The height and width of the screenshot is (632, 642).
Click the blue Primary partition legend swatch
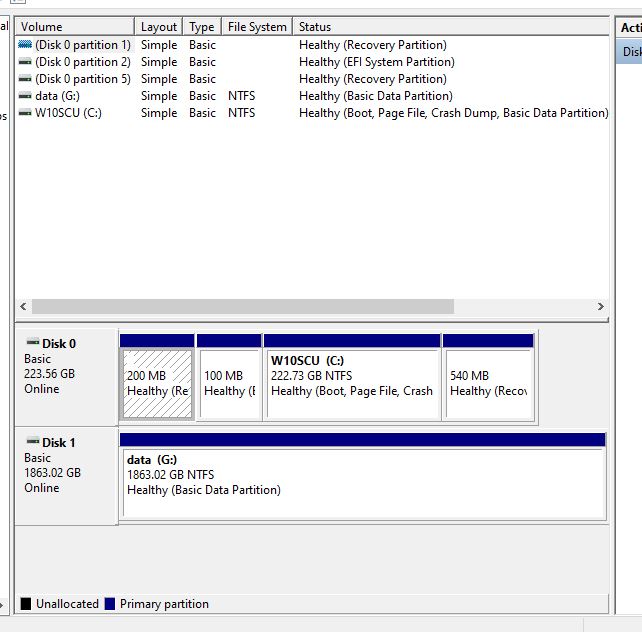click(x=110, y=604)
